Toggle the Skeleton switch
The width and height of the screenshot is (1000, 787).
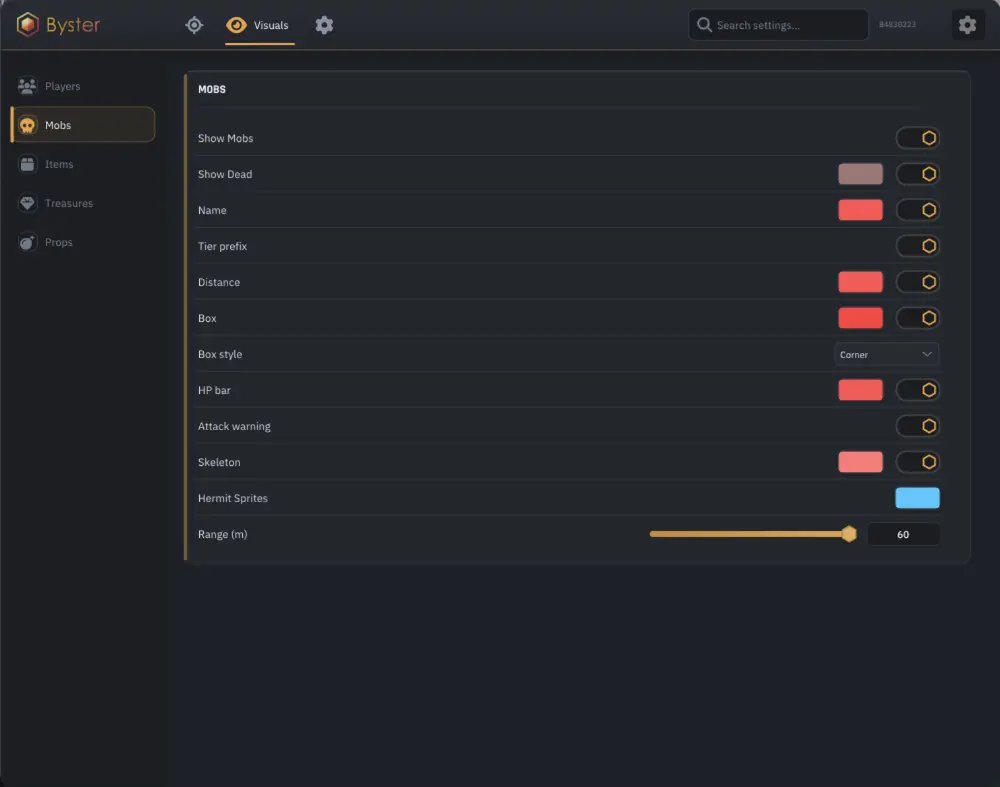[917, 462]
